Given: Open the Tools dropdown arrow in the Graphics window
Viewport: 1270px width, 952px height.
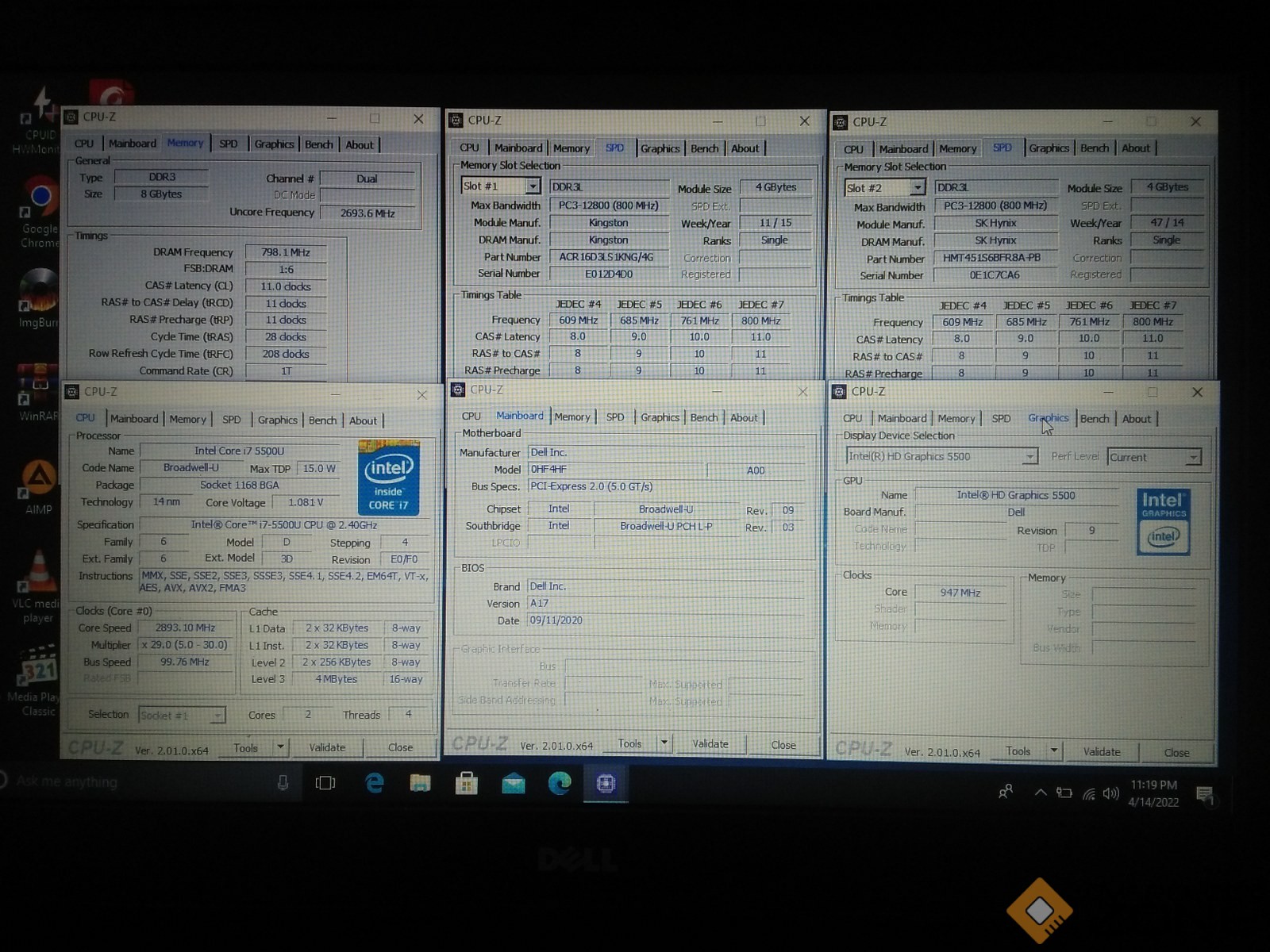Looking at the screenshot, I should pyautogui.click(x=1054, y=750).
